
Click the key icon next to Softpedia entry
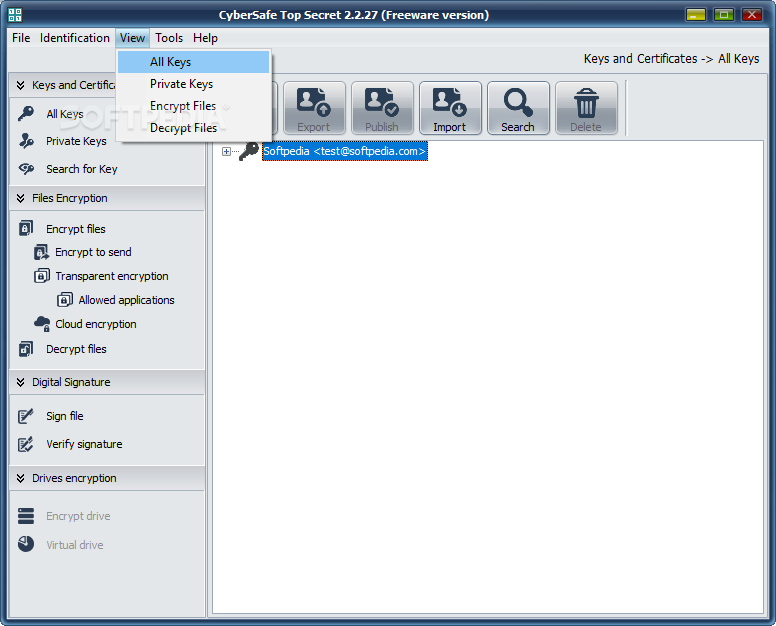point(249,151)
